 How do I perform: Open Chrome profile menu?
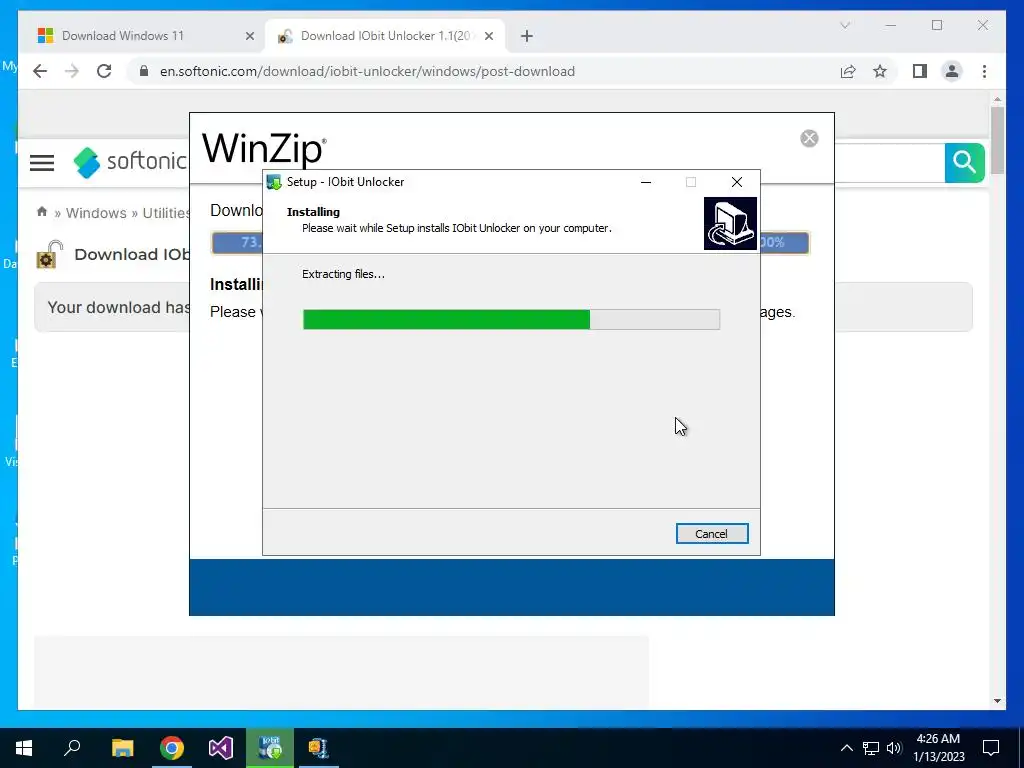952,71
